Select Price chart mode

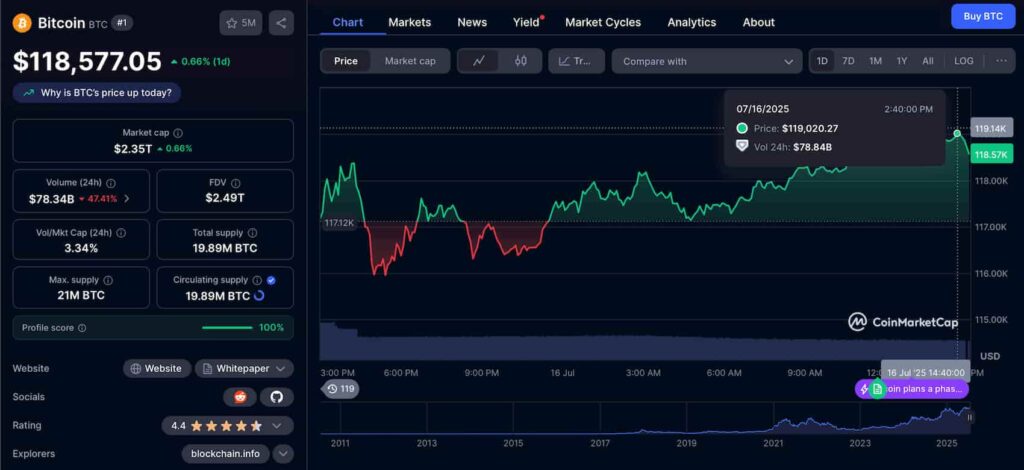click(x=346, y=61)
